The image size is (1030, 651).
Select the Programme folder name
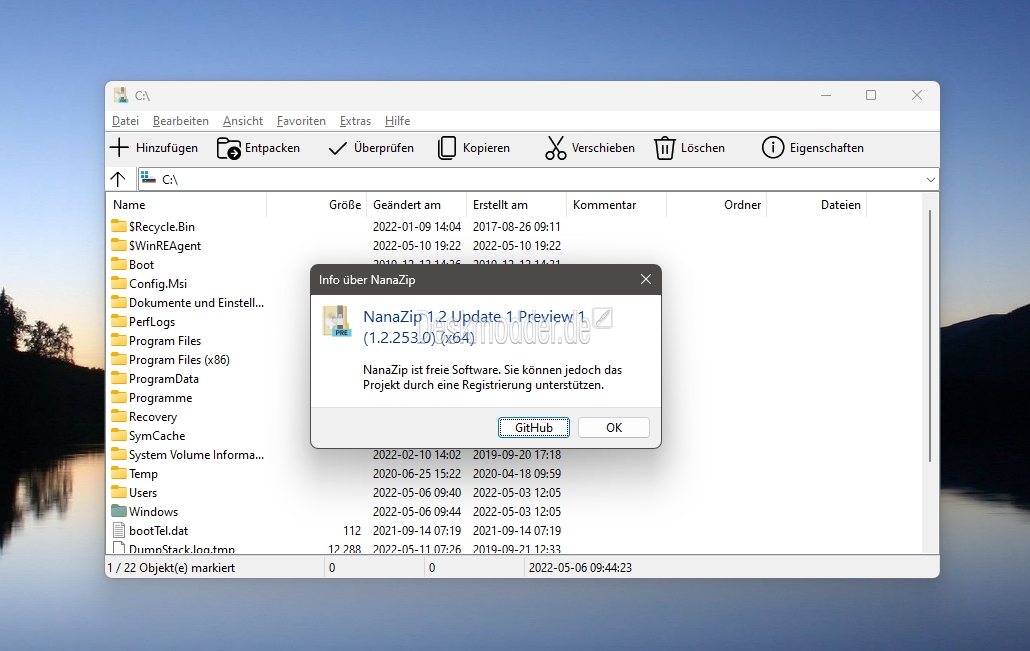click(x=160, y=398)
